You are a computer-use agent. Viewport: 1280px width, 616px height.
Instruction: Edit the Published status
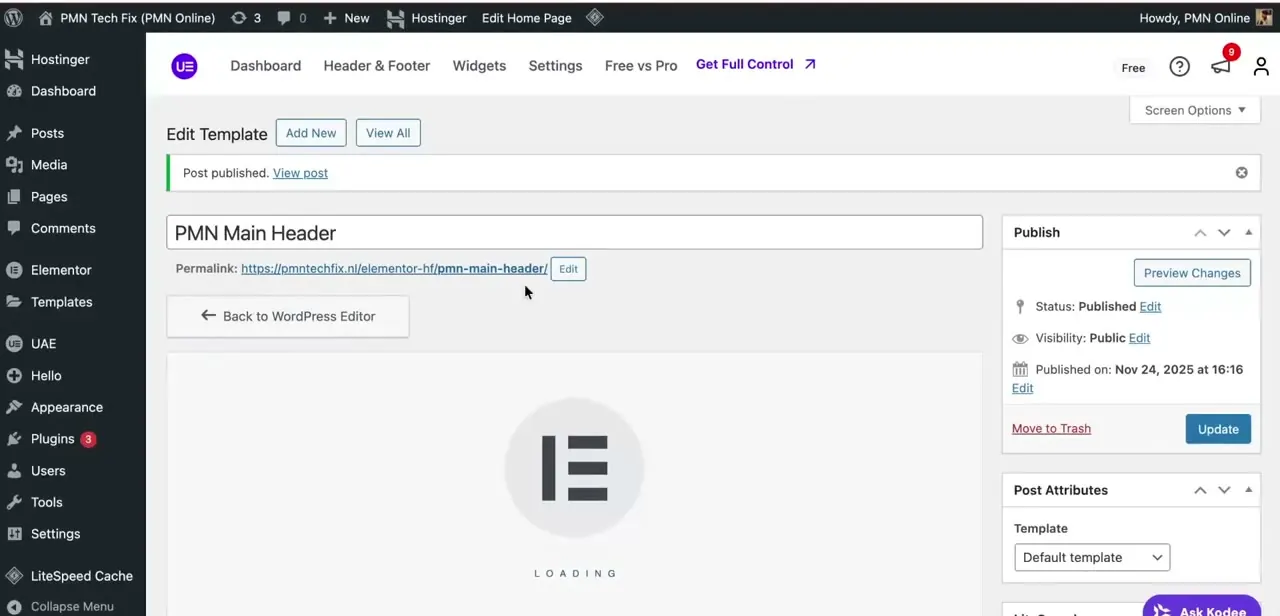[x=1150, y=307]
